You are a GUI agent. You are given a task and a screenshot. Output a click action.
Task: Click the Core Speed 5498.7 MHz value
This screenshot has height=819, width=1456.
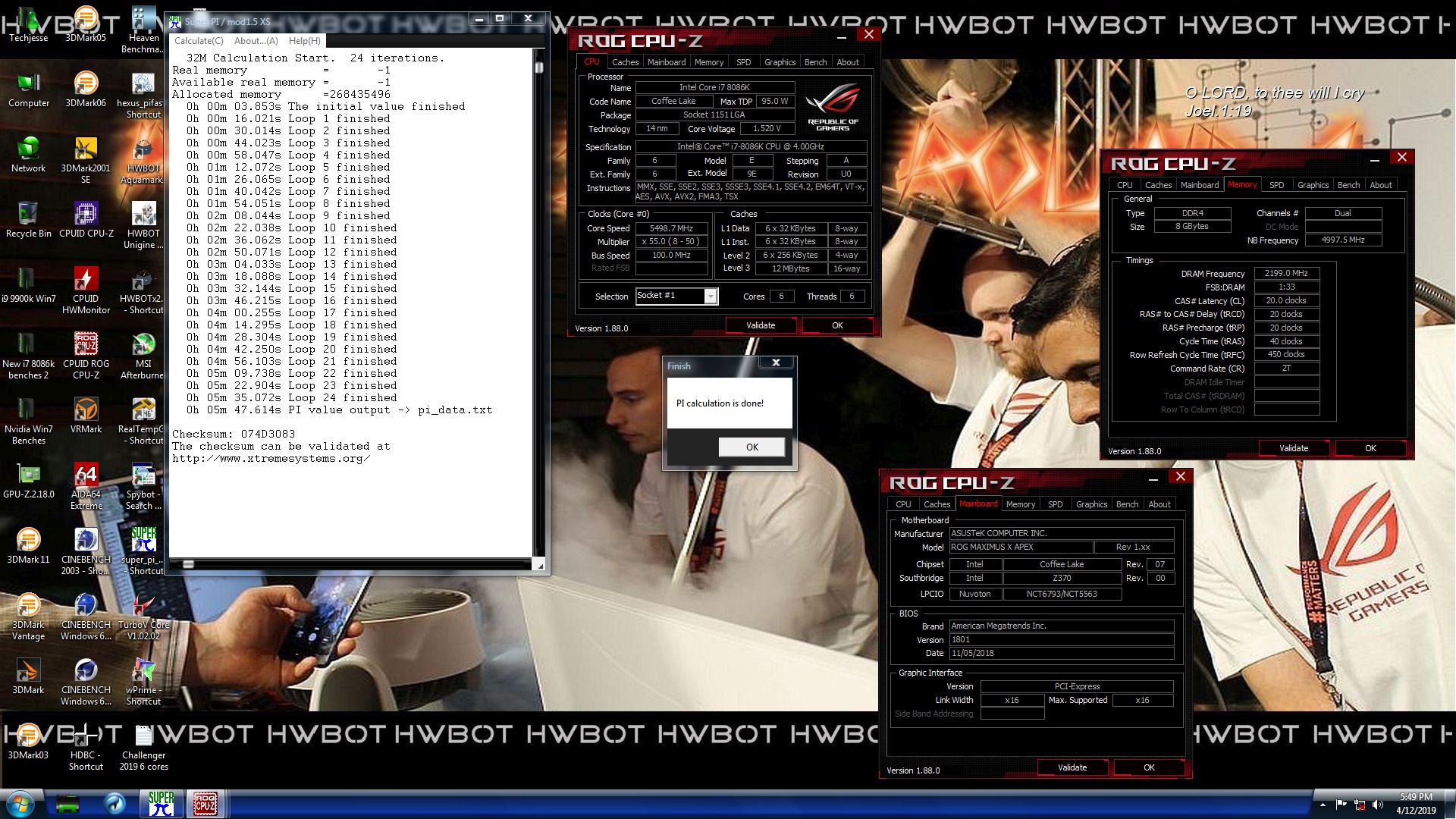[671, 228]
